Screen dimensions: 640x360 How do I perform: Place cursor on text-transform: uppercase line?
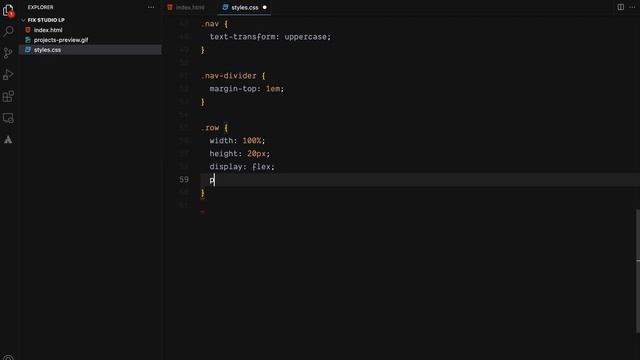point(270,37)
